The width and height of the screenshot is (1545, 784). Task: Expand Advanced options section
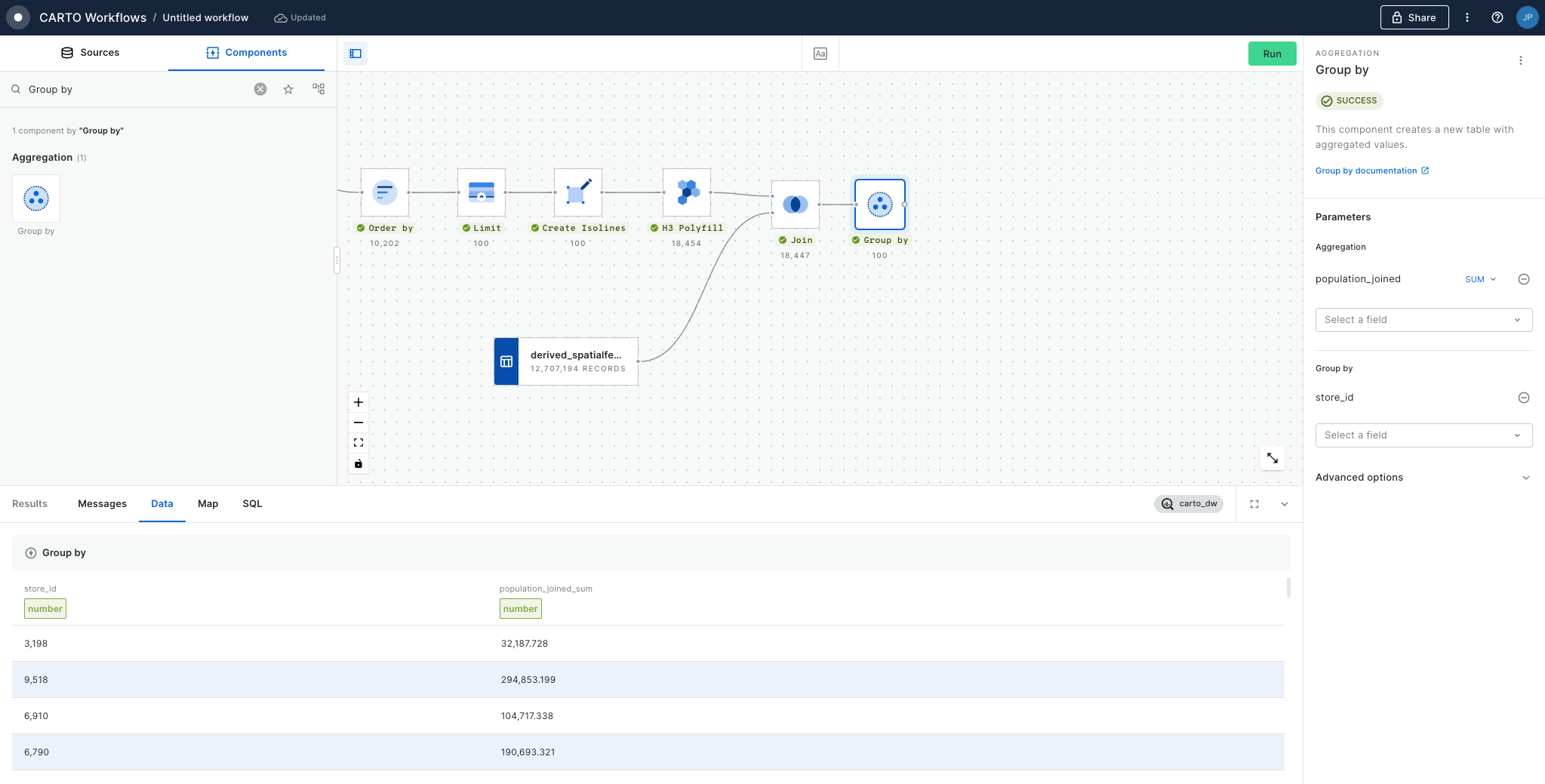[1423, 478]
